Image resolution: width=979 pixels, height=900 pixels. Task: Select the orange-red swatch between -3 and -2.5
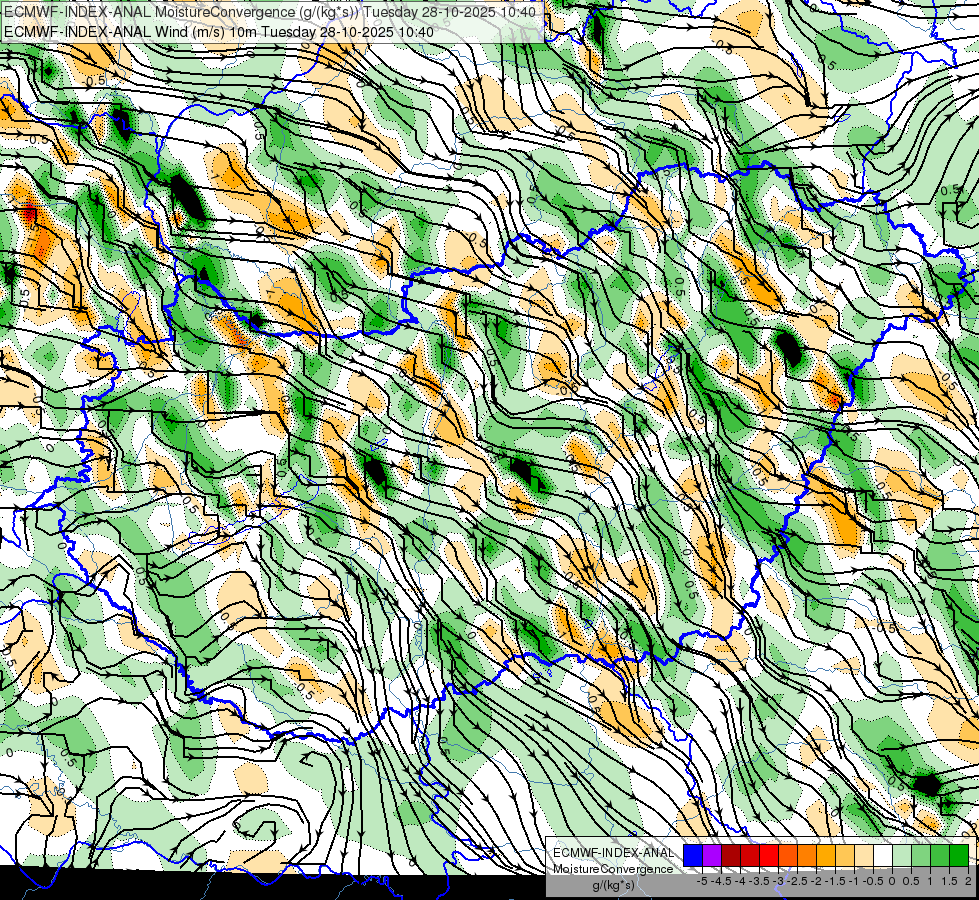[788, 856]
